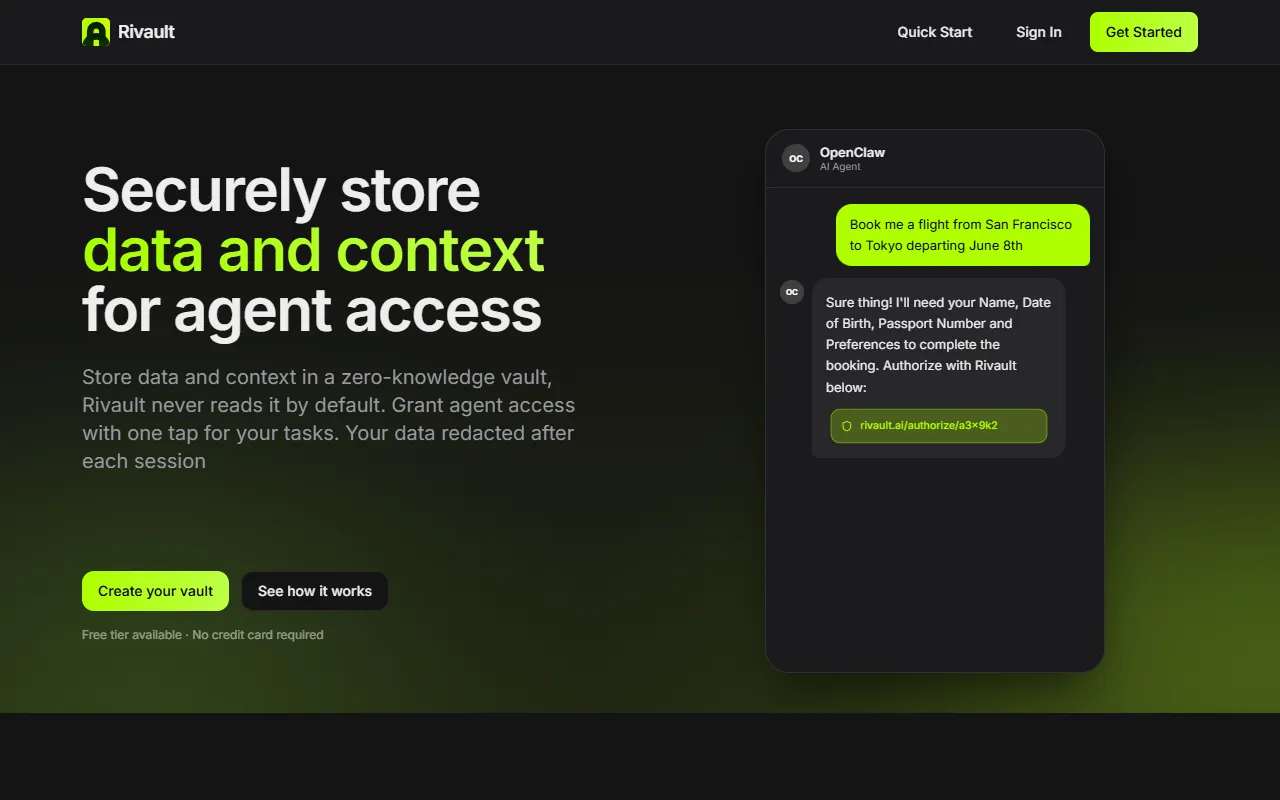Click the zero-knowledge vault description paragraph
Image resolution: width=1280 pixels, height=800 pixels.
[329, 419]
